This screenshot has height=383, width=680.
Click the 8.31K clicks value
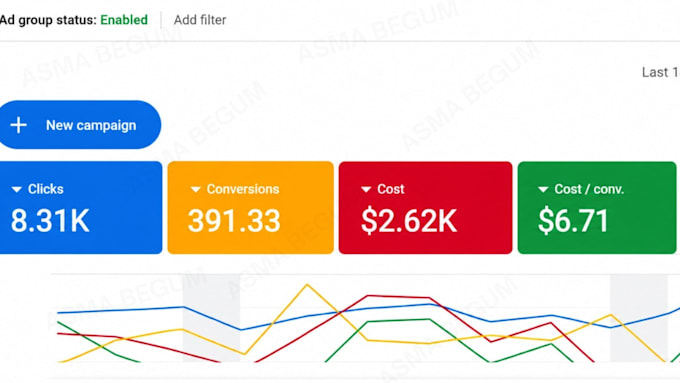pos(50,221)
